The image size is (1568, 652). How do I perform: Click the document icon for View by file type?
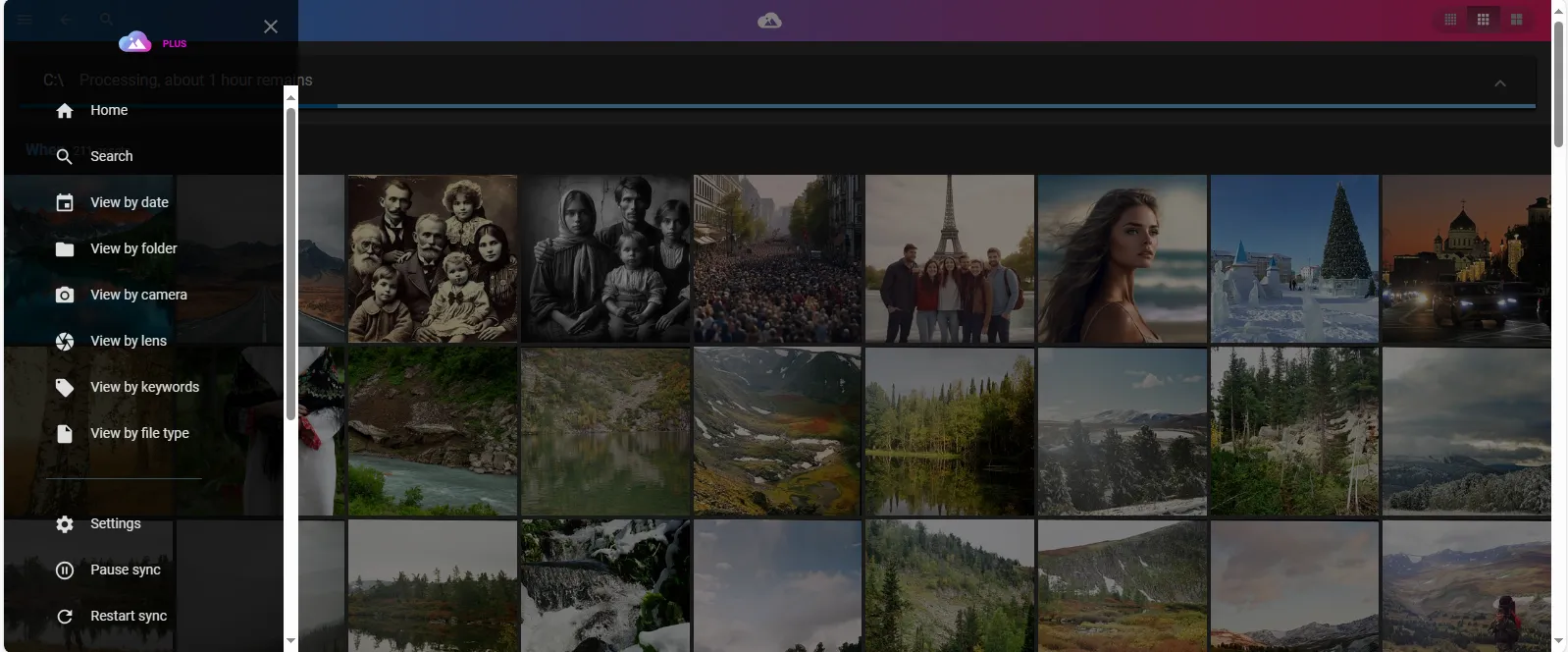point(65,434)
